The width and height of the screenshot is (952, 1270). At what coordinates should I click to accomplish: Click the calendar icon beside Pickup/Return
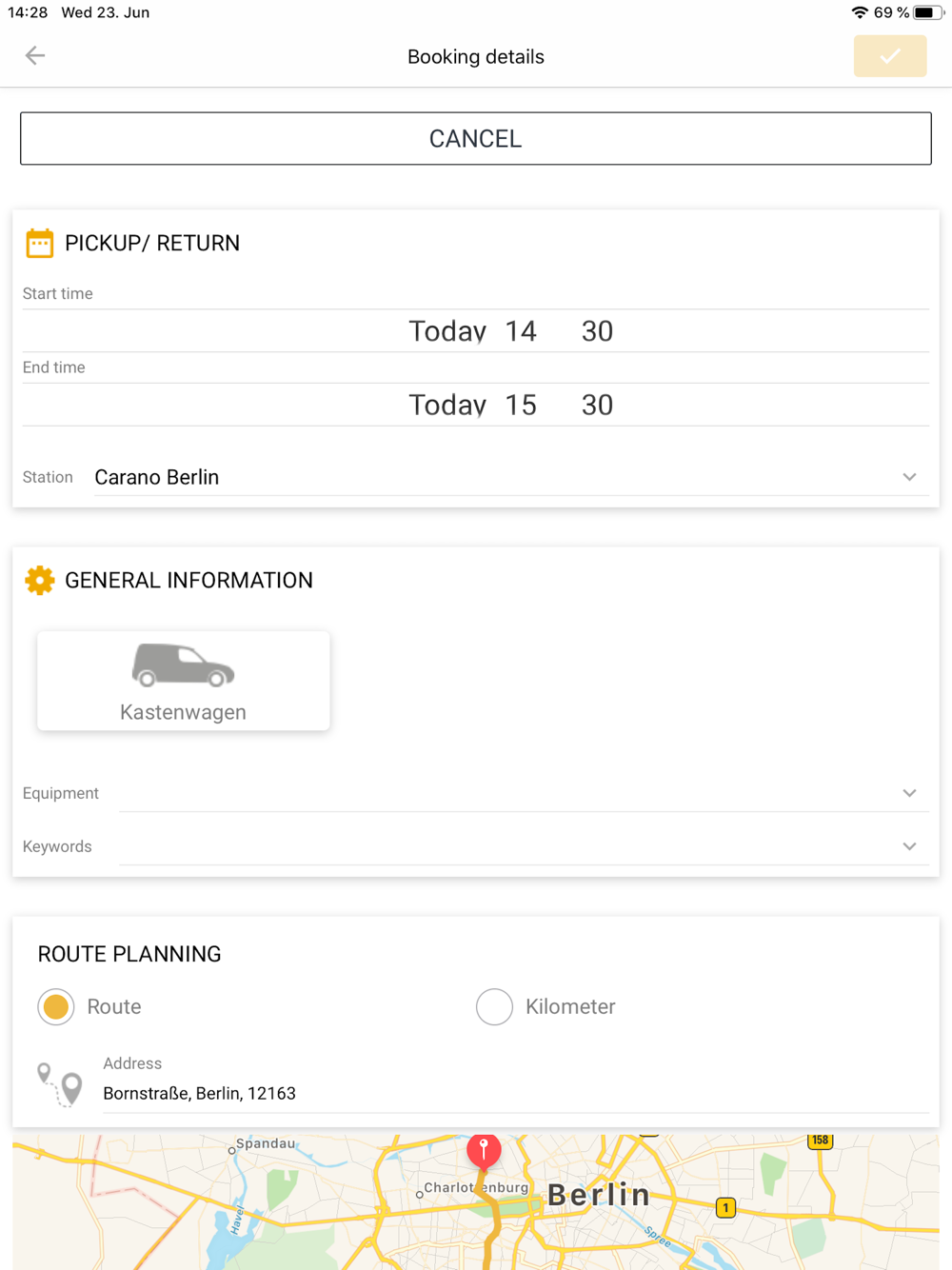click(x=40, y=244)
